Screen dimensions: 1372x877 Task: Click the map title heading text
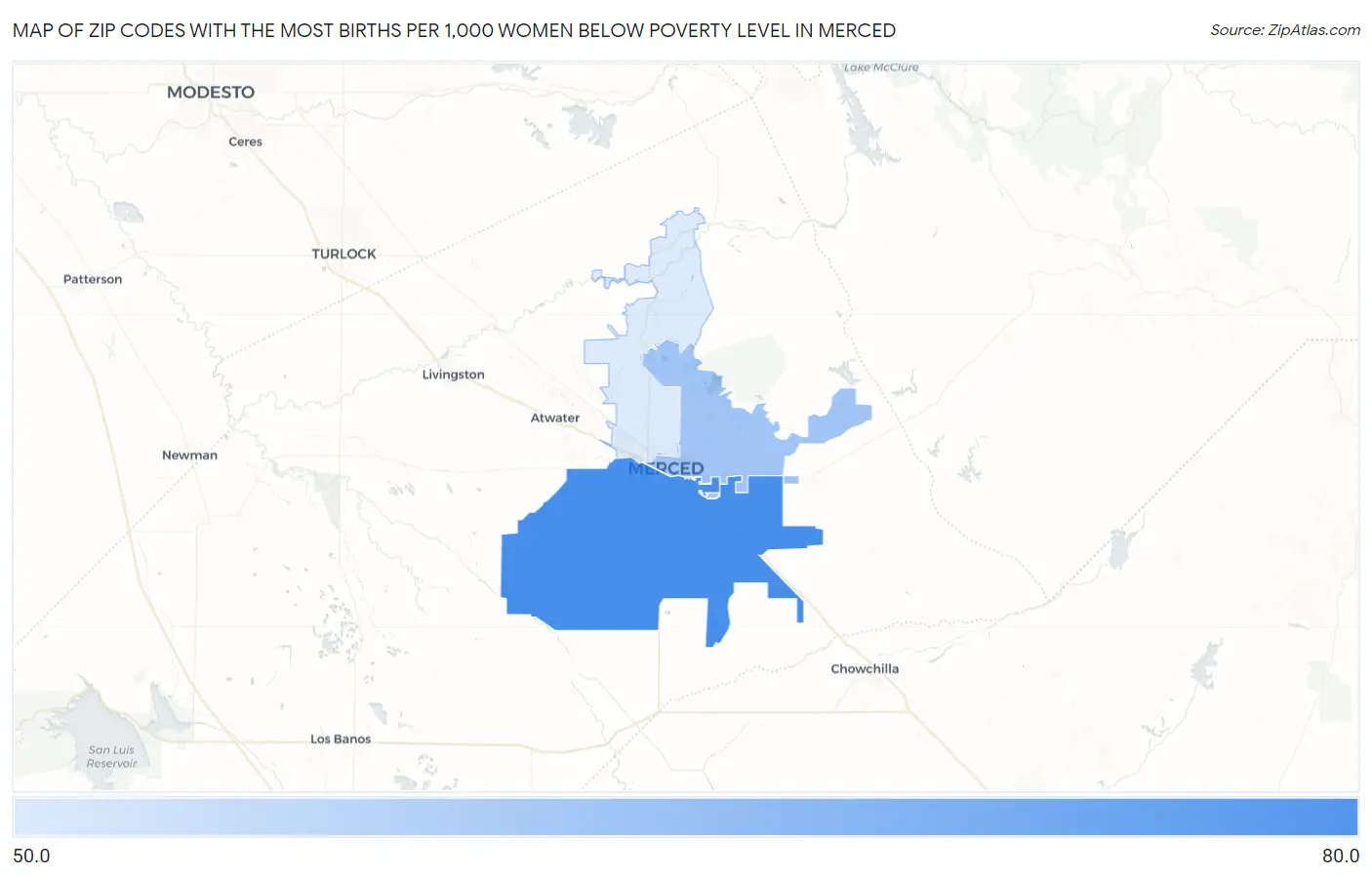click(454, 30)
